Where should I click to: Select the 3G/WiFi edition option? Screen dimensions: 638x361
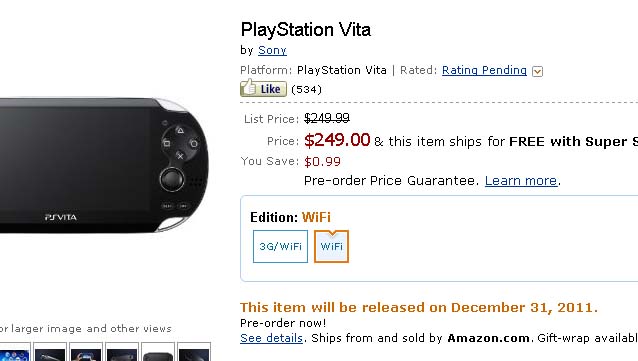pyautogui.click(x=280, y=246)
